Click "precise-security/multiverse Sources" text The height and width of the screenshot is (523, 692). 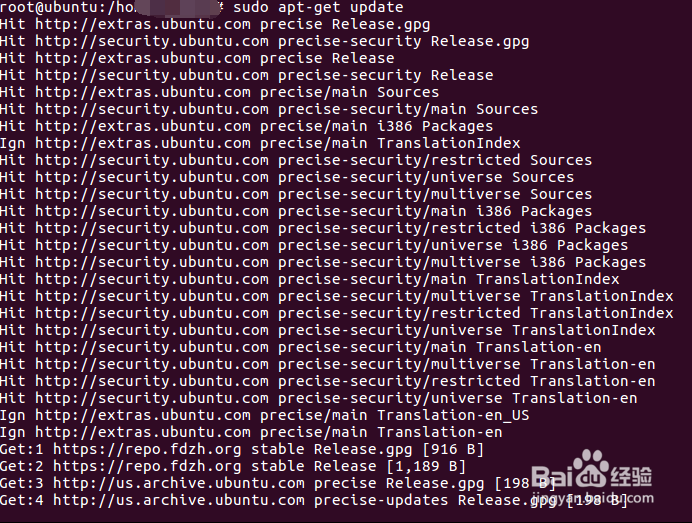coord(435,194)
